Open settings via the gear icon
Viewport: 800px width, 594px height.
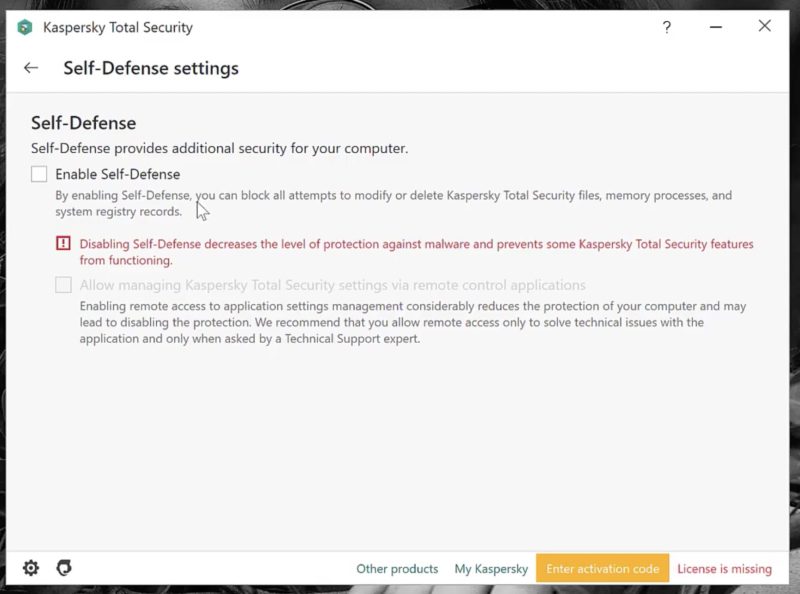[x=31, y=568]
